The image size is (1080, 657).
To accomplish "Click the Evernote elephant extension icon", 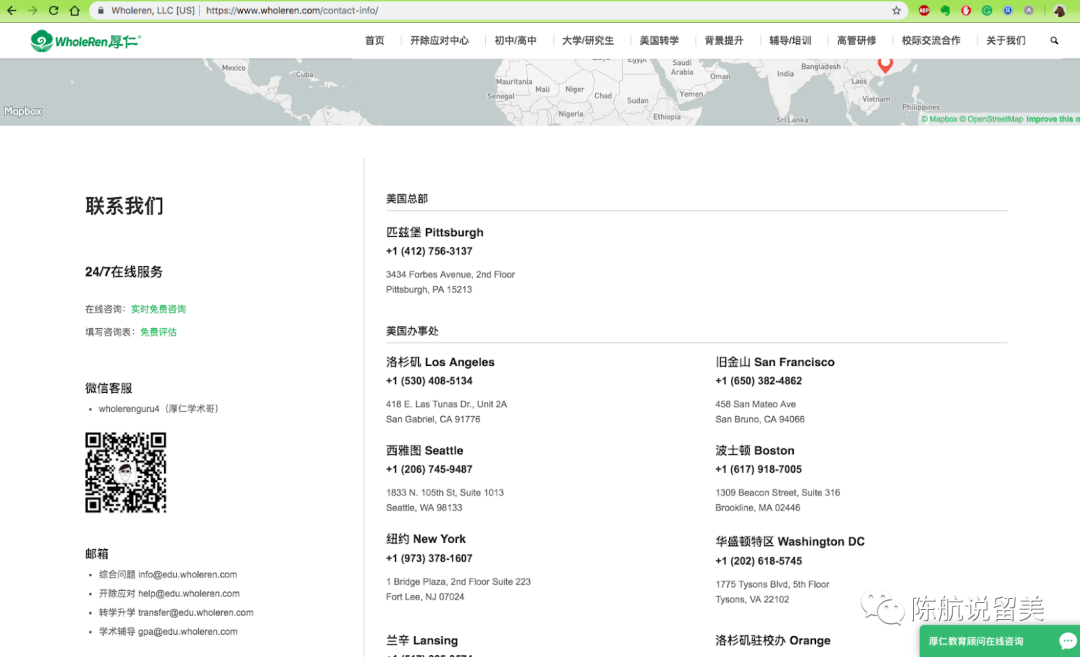I will pyautogui.click(x=945, y=10).
